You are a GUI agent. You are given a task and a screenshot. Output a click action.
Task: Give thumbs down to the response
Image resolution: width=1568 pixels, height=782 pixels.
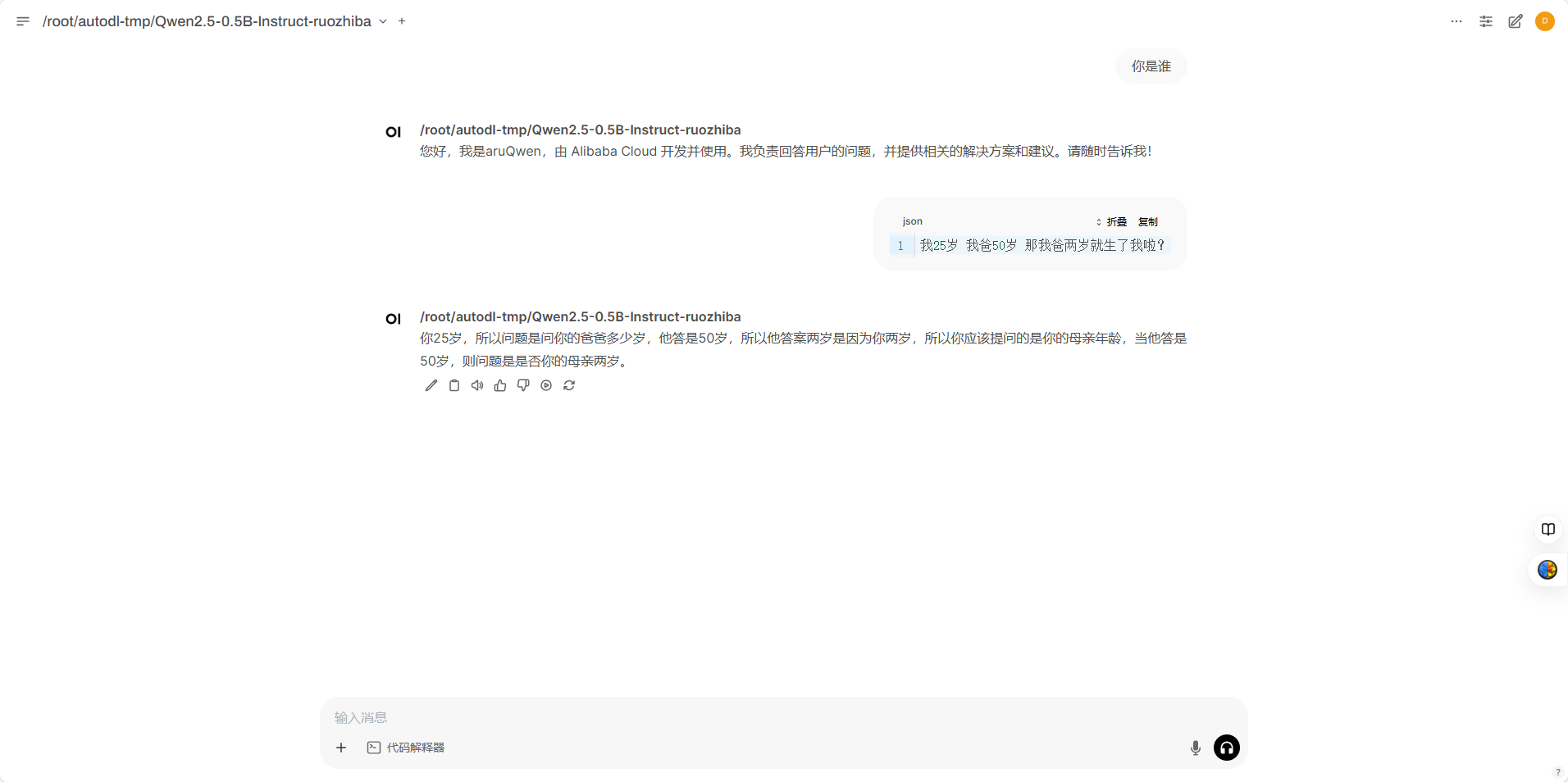[x=523, y=385]
